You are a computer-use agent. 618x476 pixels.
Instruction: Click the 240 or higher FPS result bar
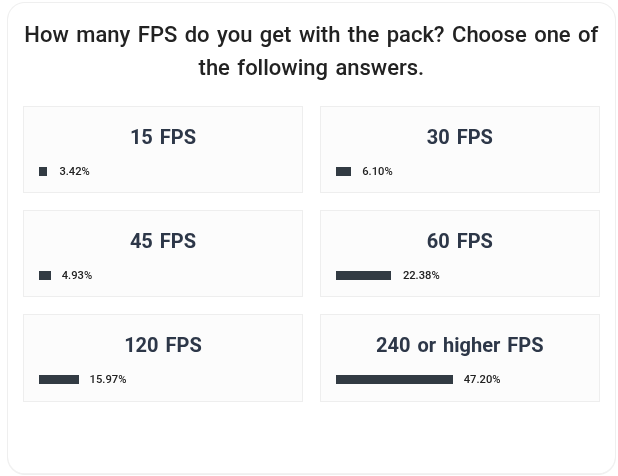point(394,380)
